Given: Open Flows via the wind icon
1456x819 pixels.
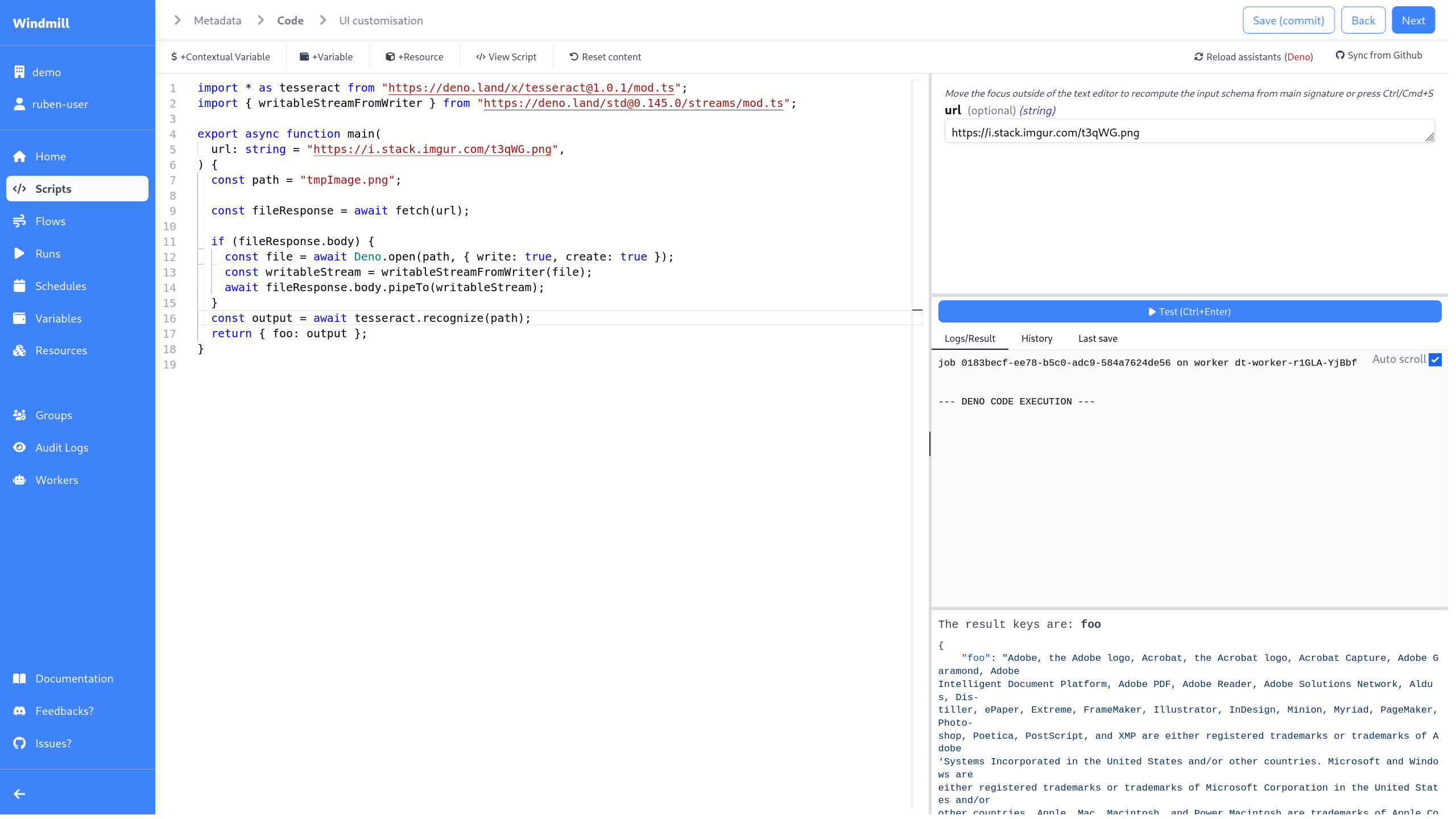Looking at the screenshot, I should pos(19,221).
